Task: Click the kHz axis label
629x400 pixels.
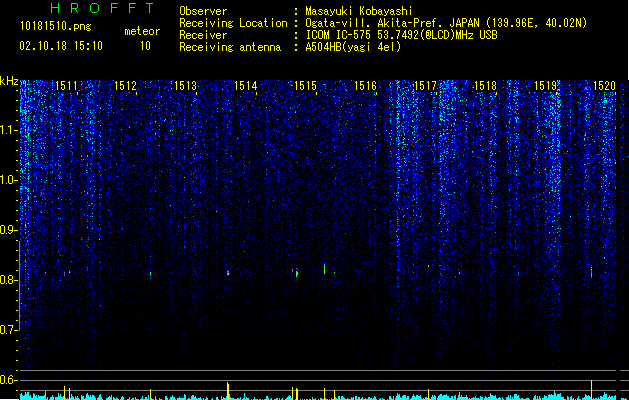Action: point(9,81)
